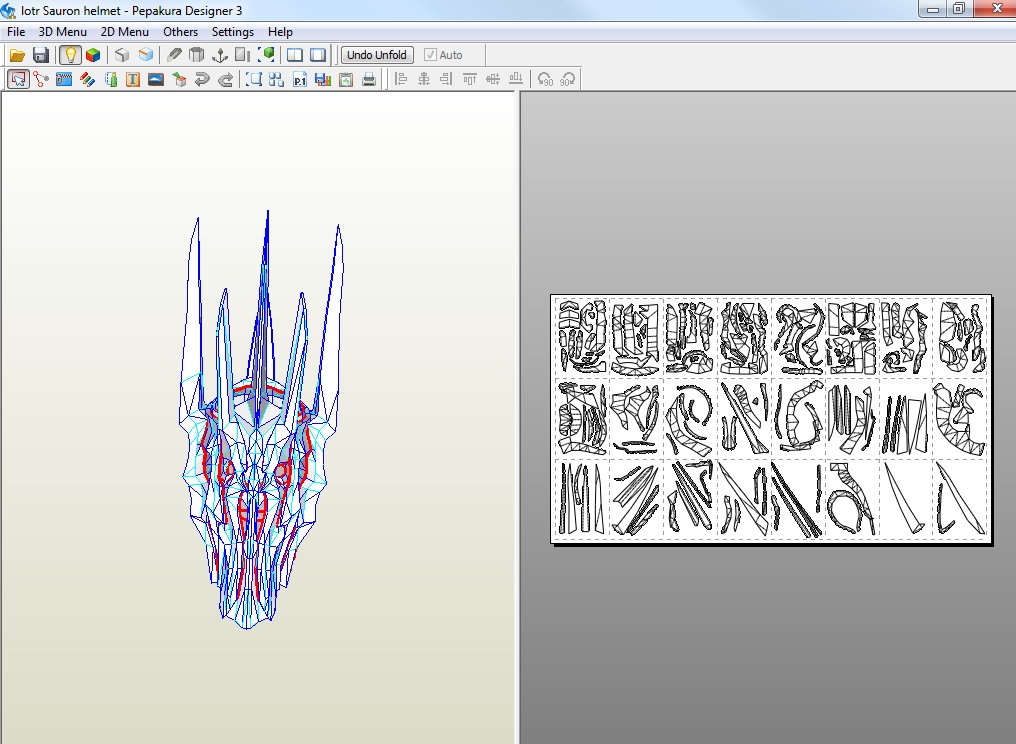Screen dimensions: 1016x744
Task: Click the arrange parts squares icon
Action: tap(277, 80)
